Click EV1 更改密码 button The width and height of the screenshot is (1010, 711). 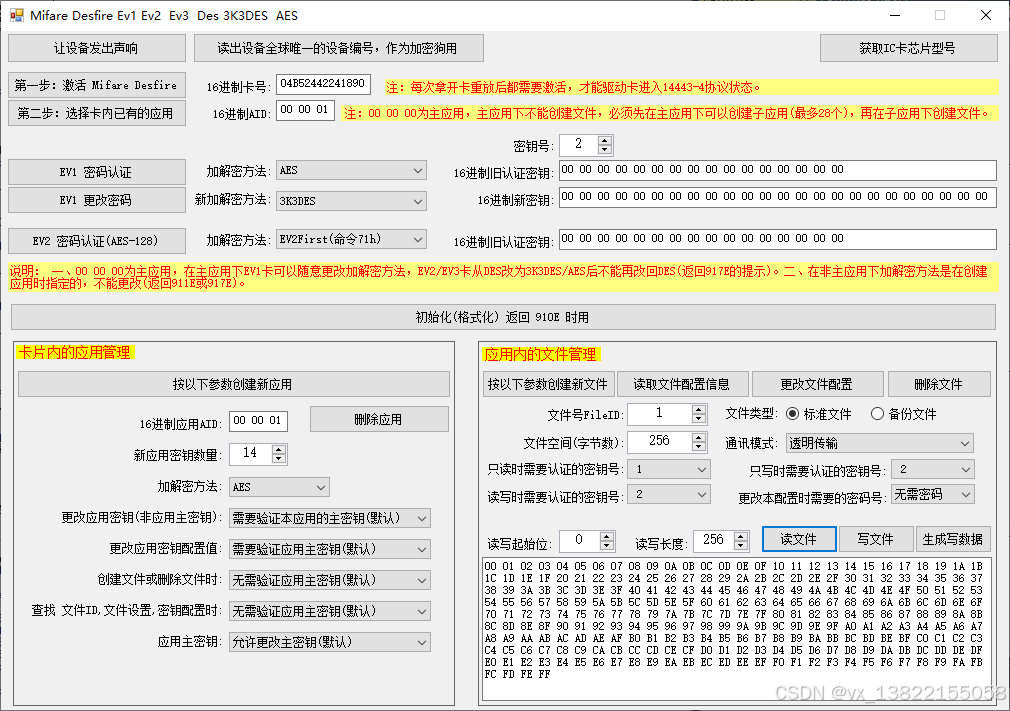coord(97,200)
